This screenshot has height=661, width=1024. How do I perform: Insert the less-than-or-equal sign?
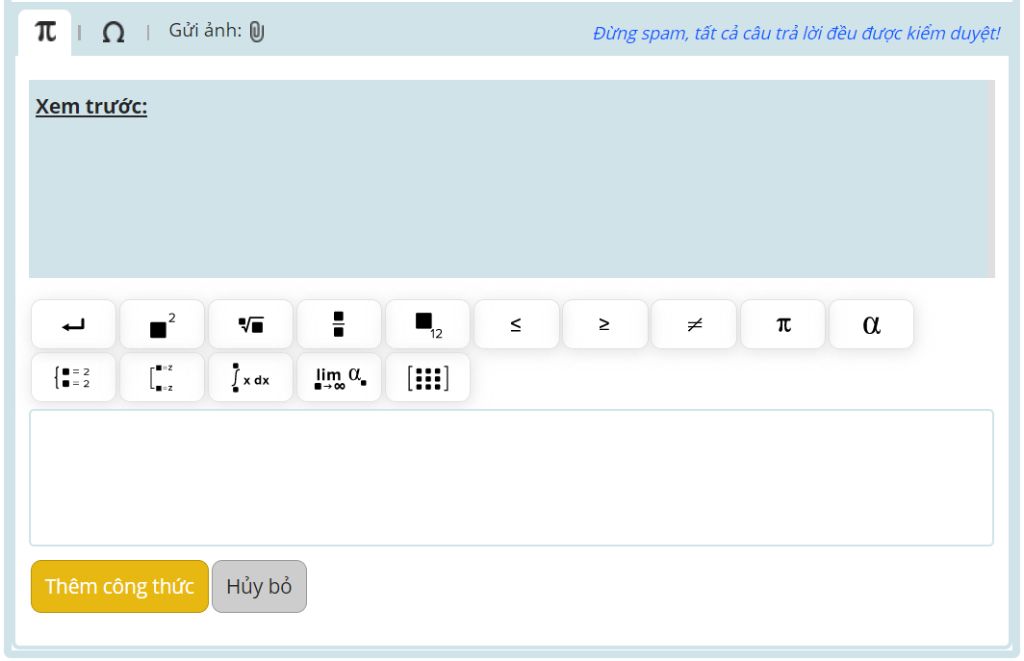[517, 324]
